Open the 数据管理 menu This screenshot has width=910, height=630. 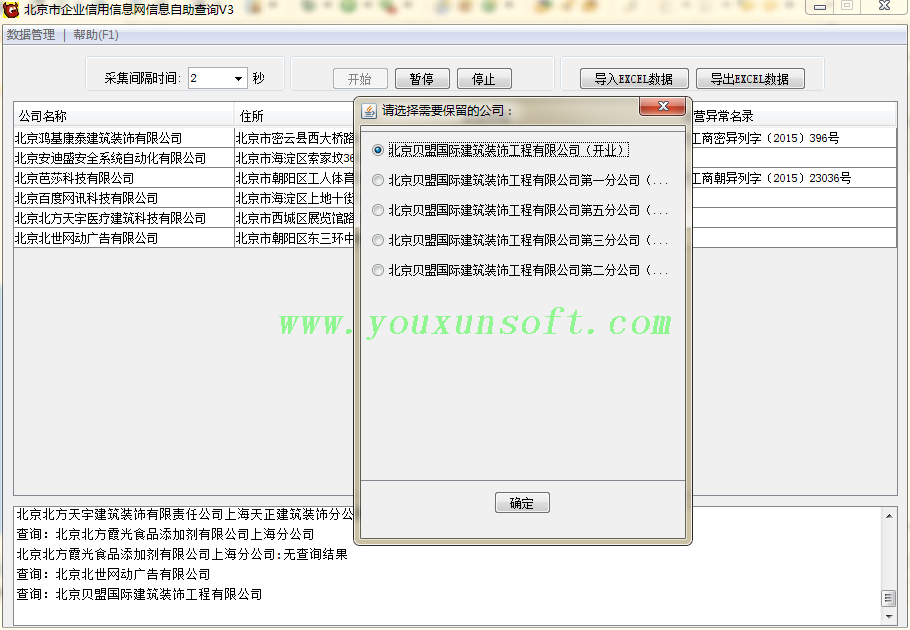point(31,35)
